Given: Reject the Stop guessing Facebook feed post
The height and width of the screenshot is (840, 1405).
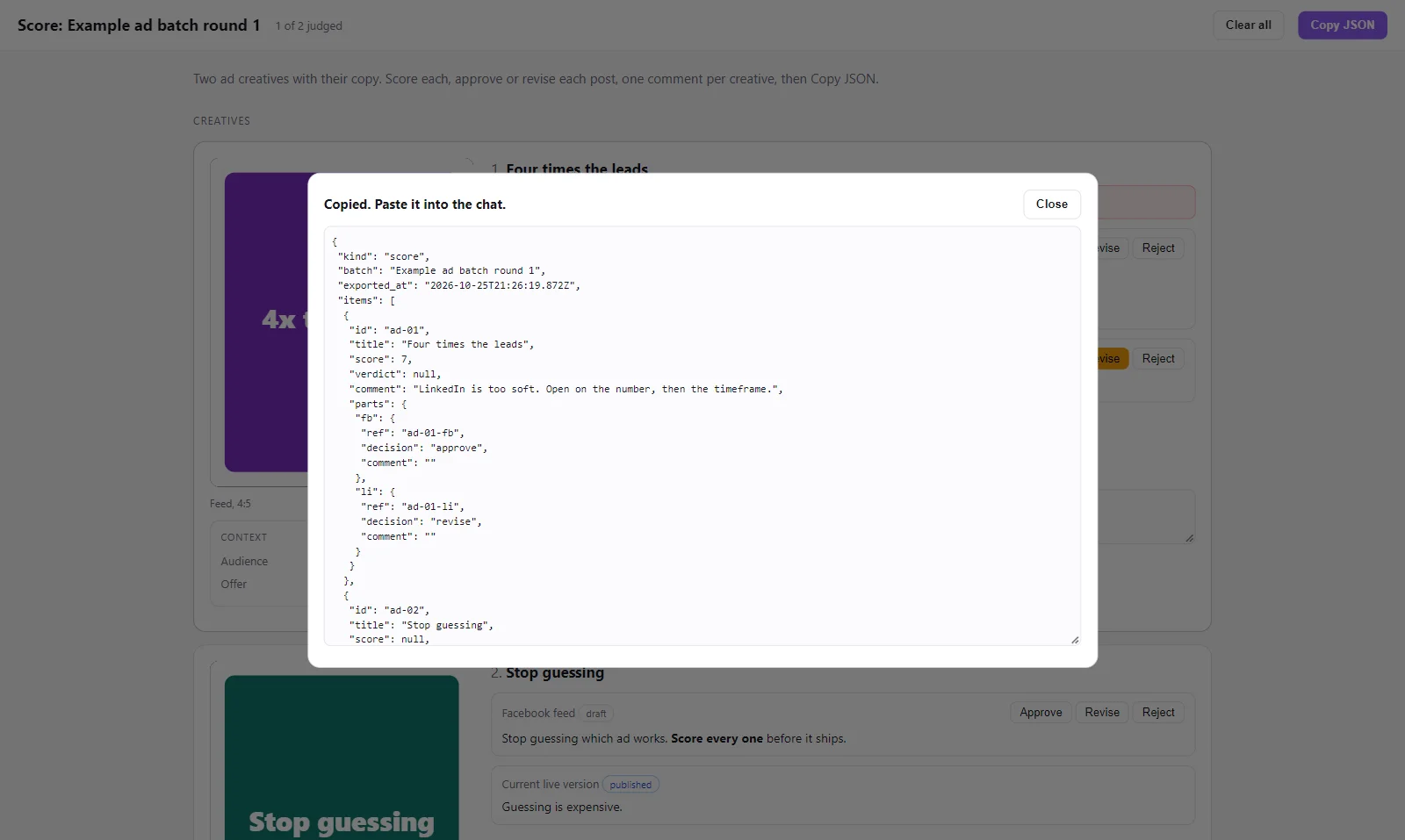Looking at the screenshot, I should click(x=1158, y=712).
